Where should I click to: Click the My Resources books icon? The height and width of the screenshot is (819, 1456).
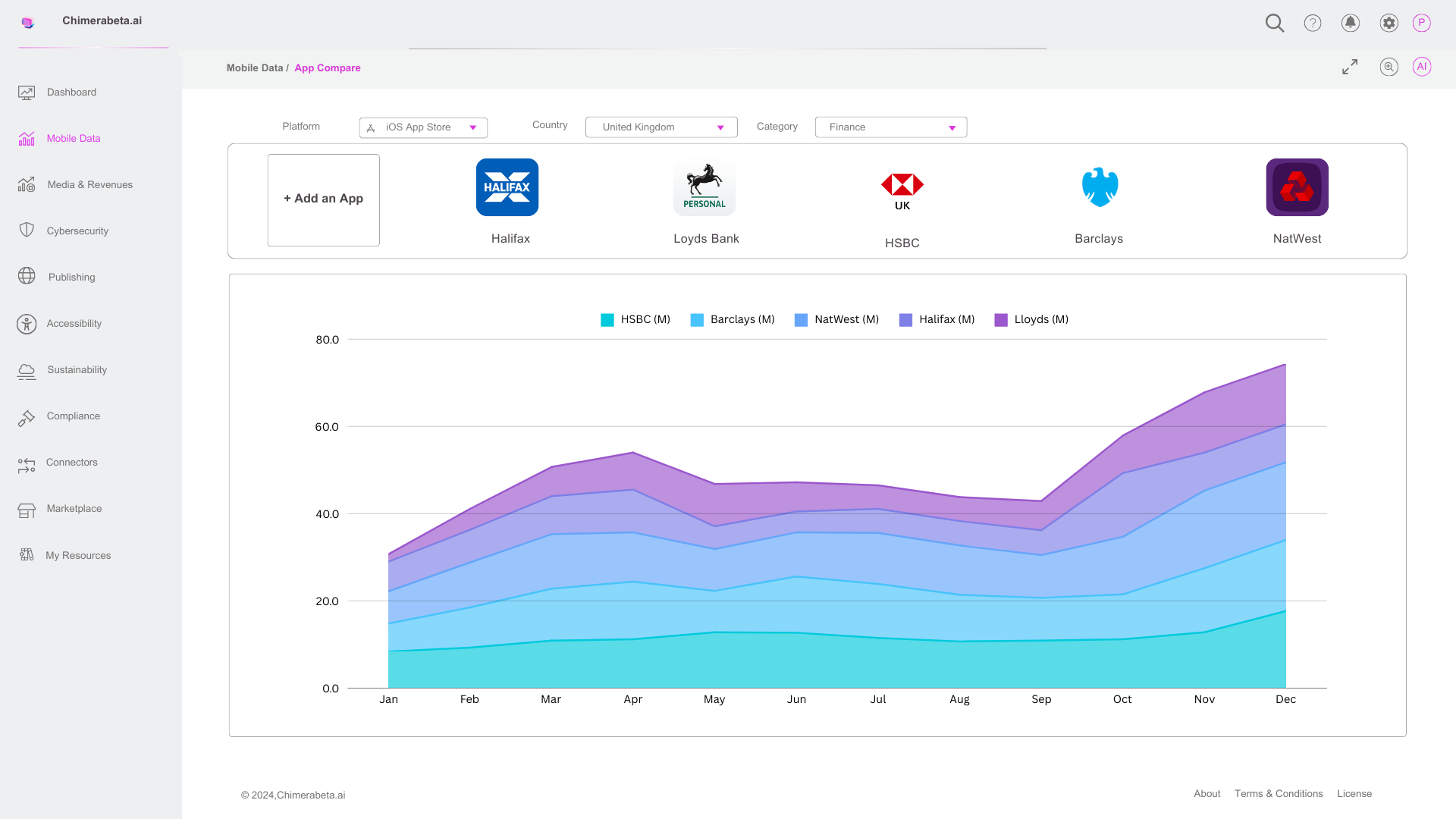tap(27, 554)
